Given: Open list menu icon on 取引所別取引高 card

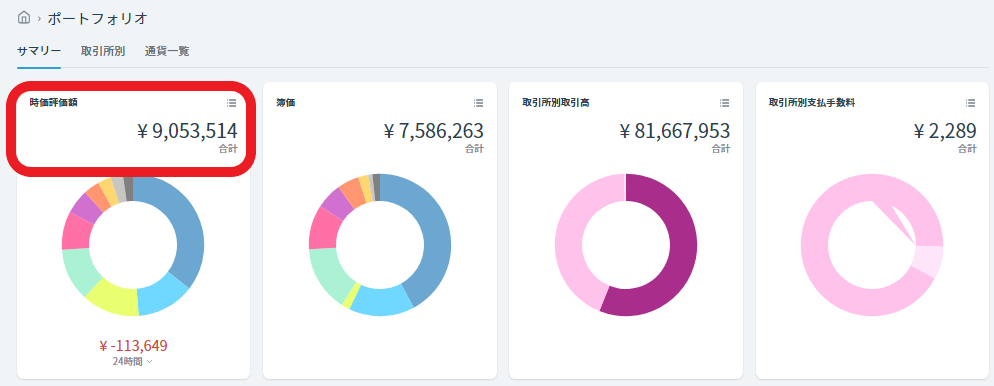Looking at the screenshot, I should click(724, 103).
